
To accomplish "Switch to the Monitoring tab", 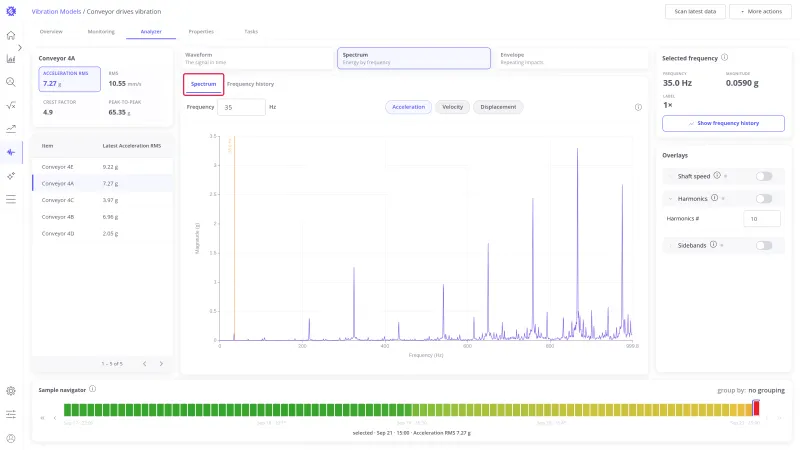I will [x=101, y=32].
